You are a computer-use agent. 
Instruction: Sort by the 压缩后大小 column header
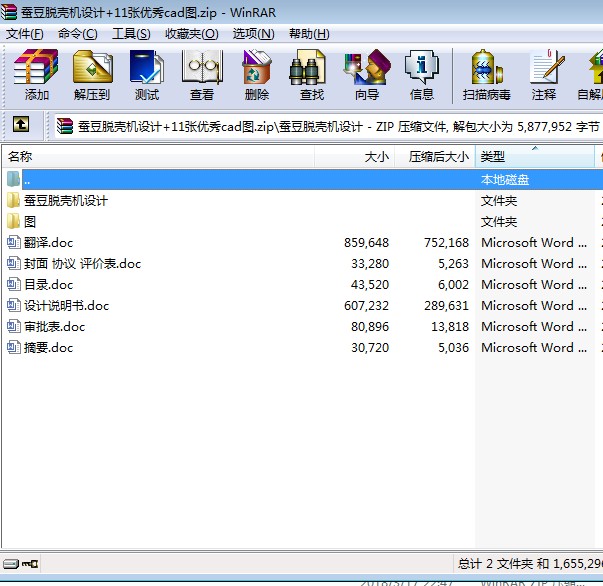pos(435,156)
